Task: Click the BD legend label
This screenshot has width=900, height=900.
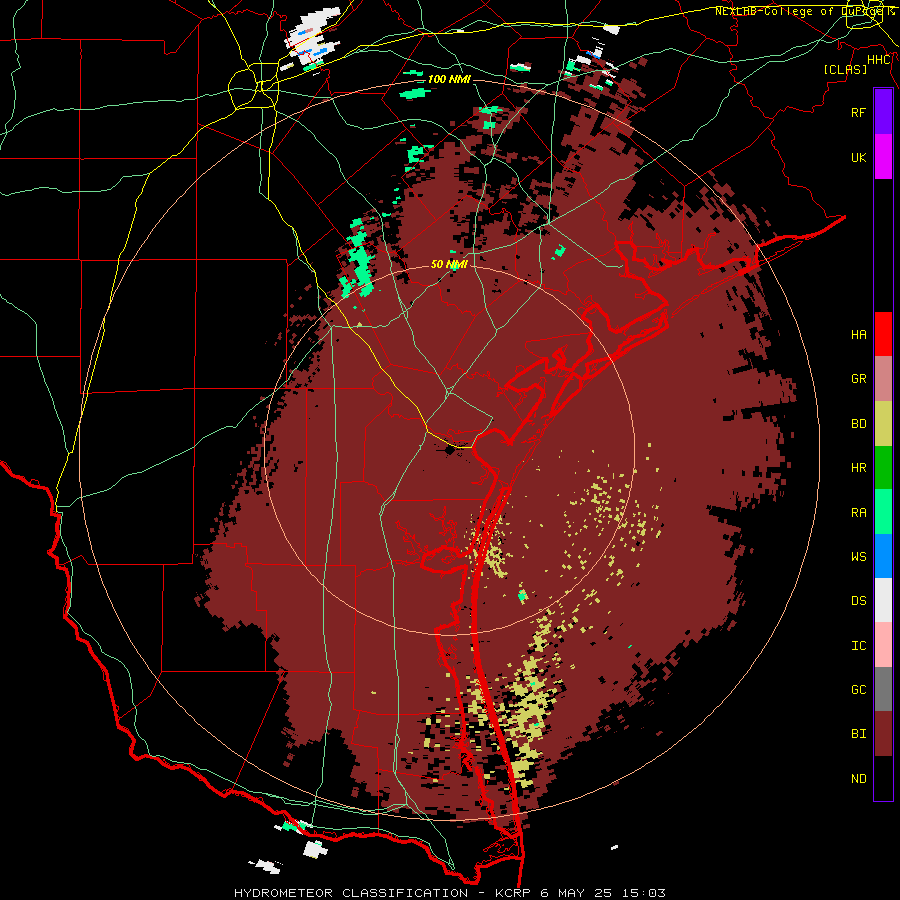Action: pos(858,423)
